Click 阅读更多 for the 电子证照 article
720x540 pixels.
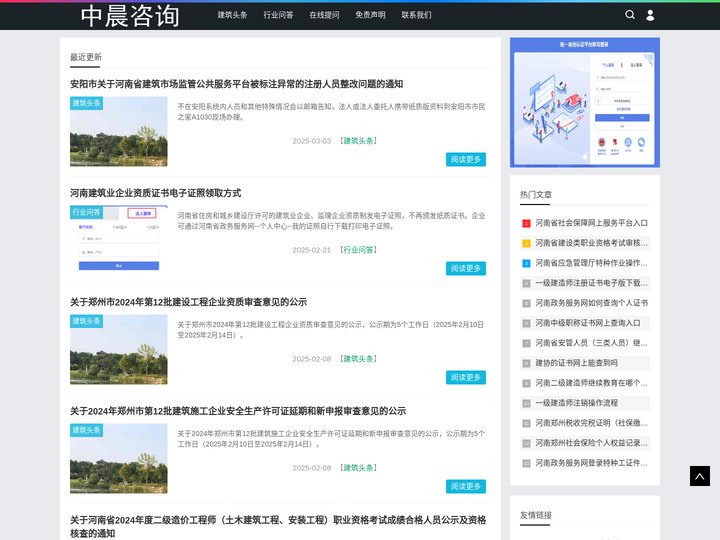click(466, 268)
